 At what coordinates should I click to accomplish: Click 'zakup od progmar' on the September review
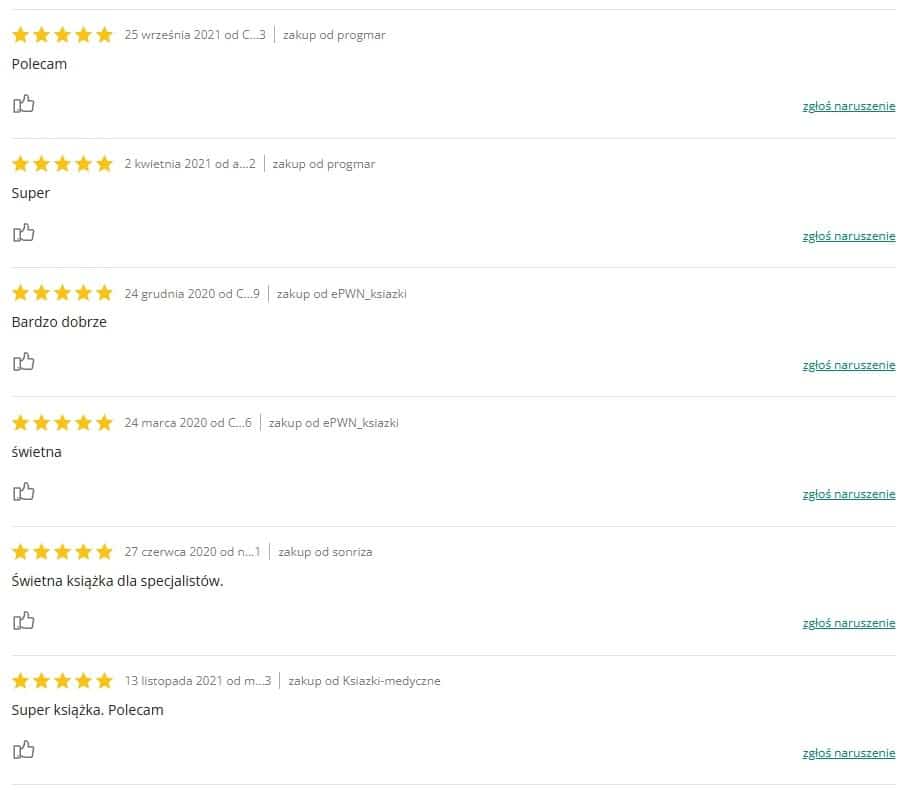334,35
